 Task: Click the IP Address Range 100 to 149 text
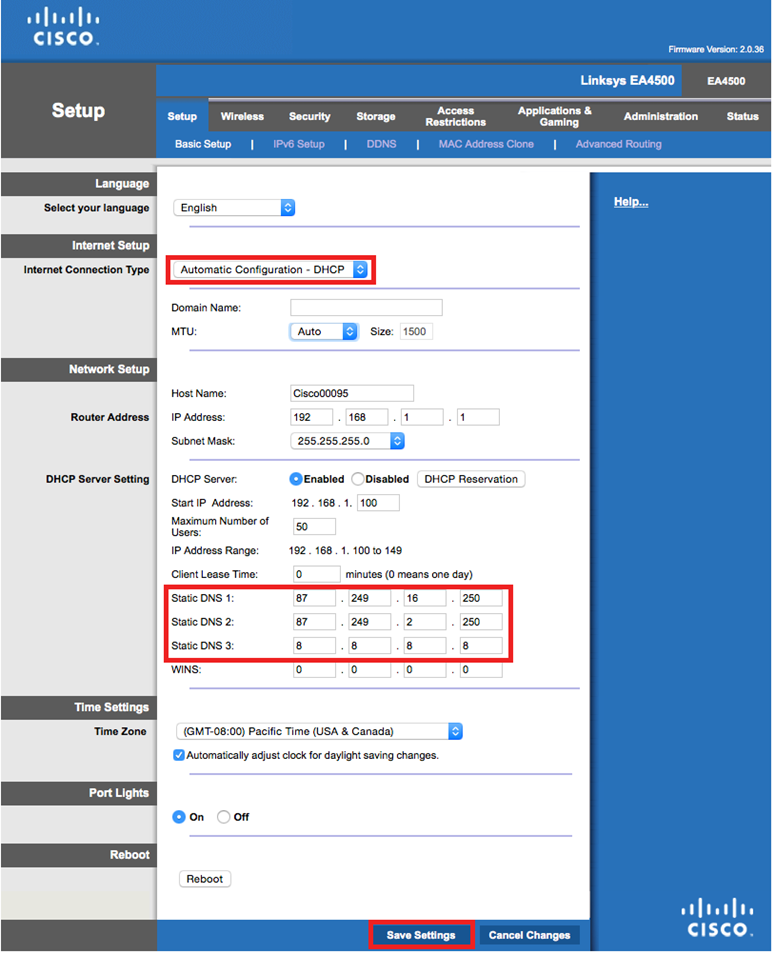pos(346,551)
